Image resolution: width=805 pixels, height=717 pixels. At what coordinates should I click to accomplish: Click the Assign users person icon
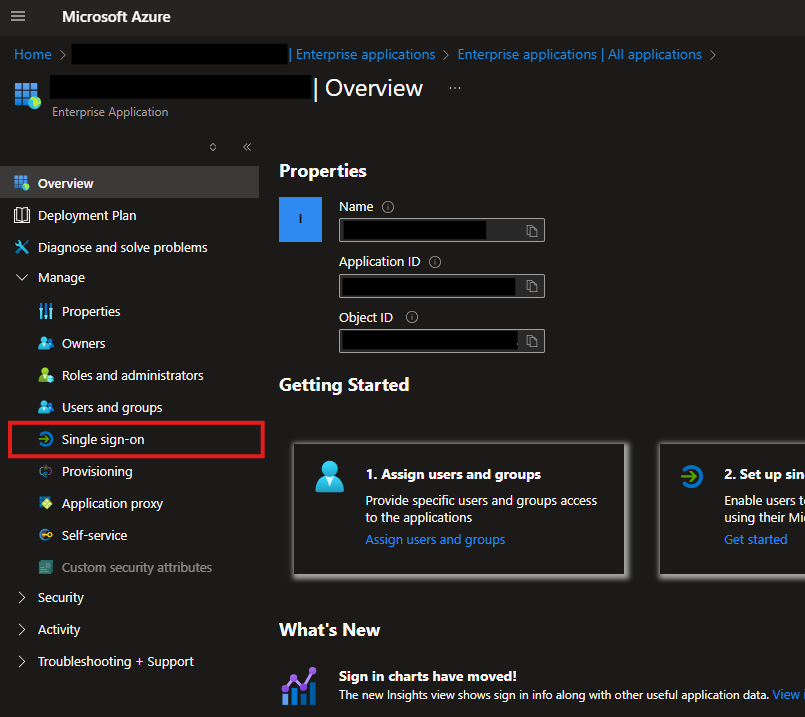pyautogui.click(x=329, y=477)
